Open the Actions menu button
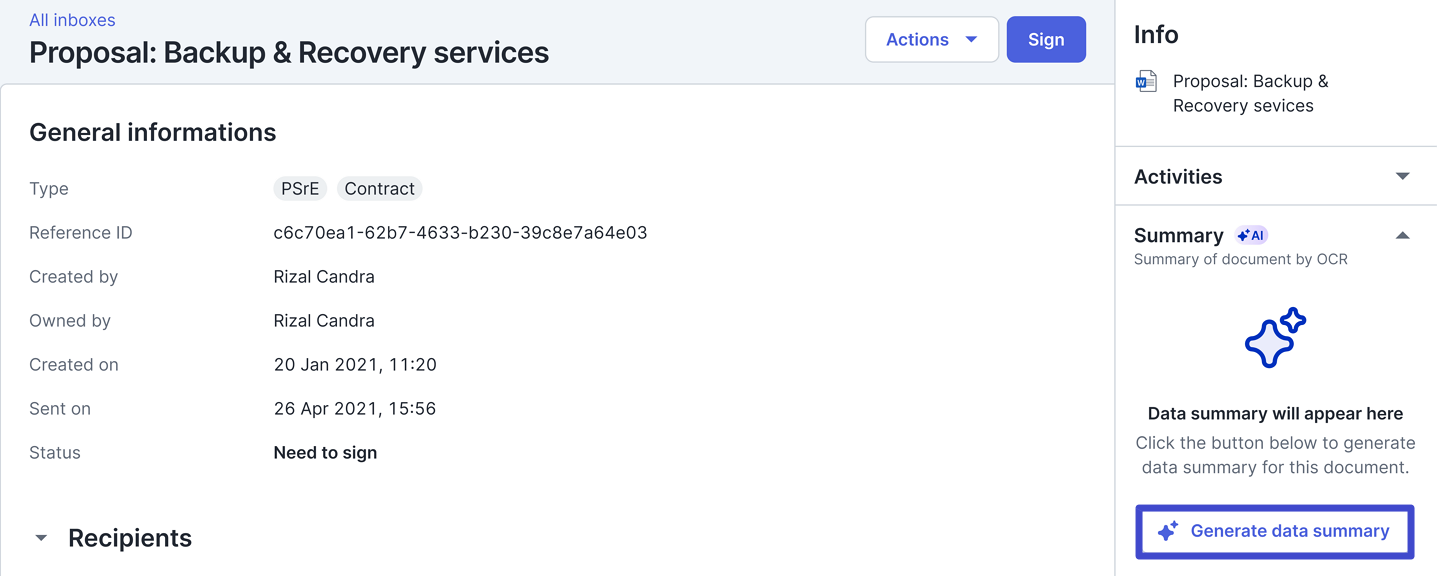Image resolution: width=1437 pixels, height=576 pixels. pyautogui.click(x=917, y=40)
